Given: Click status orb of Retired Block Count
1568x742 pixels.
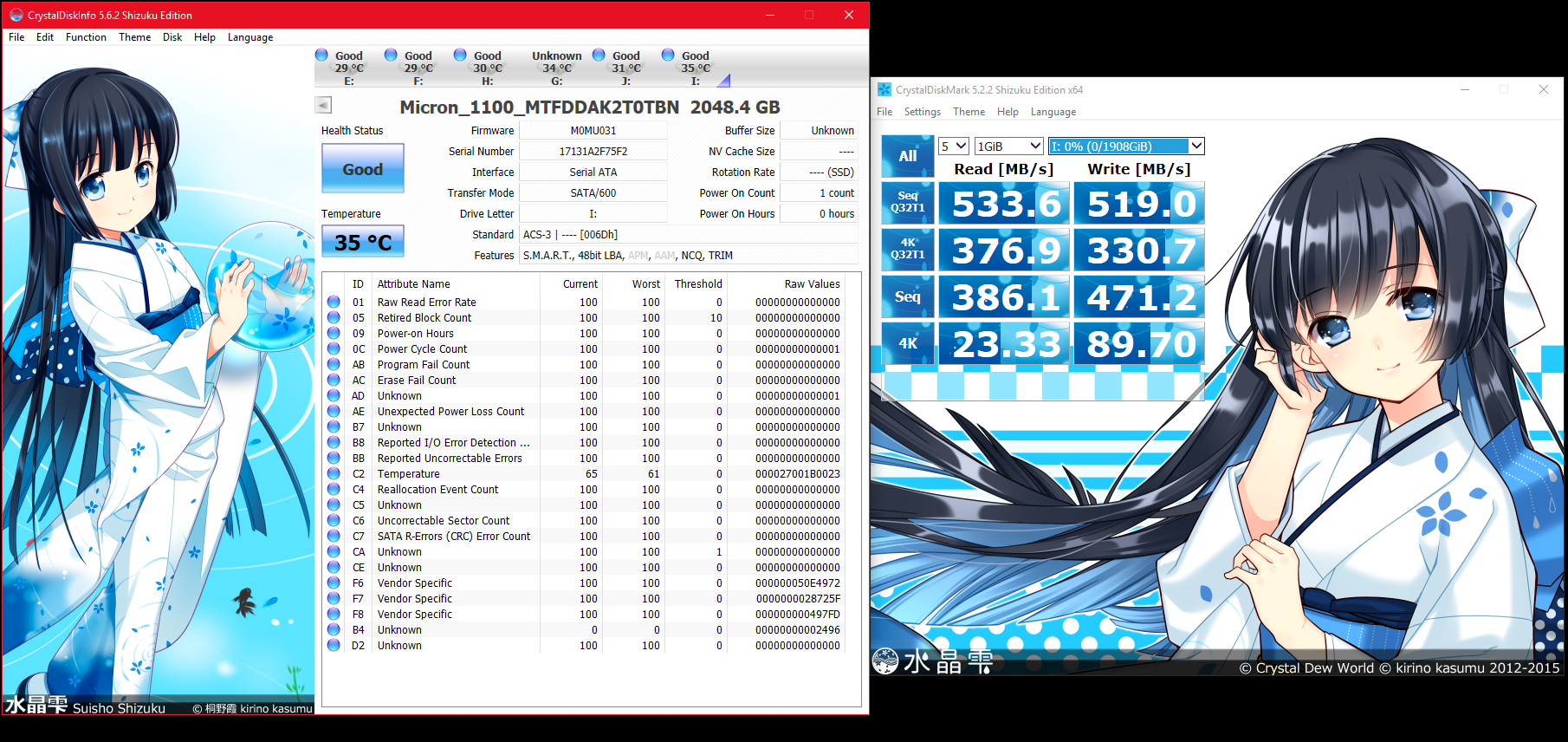Looking at the screenshot, I should pyautogui.click(x=334, y=317).
